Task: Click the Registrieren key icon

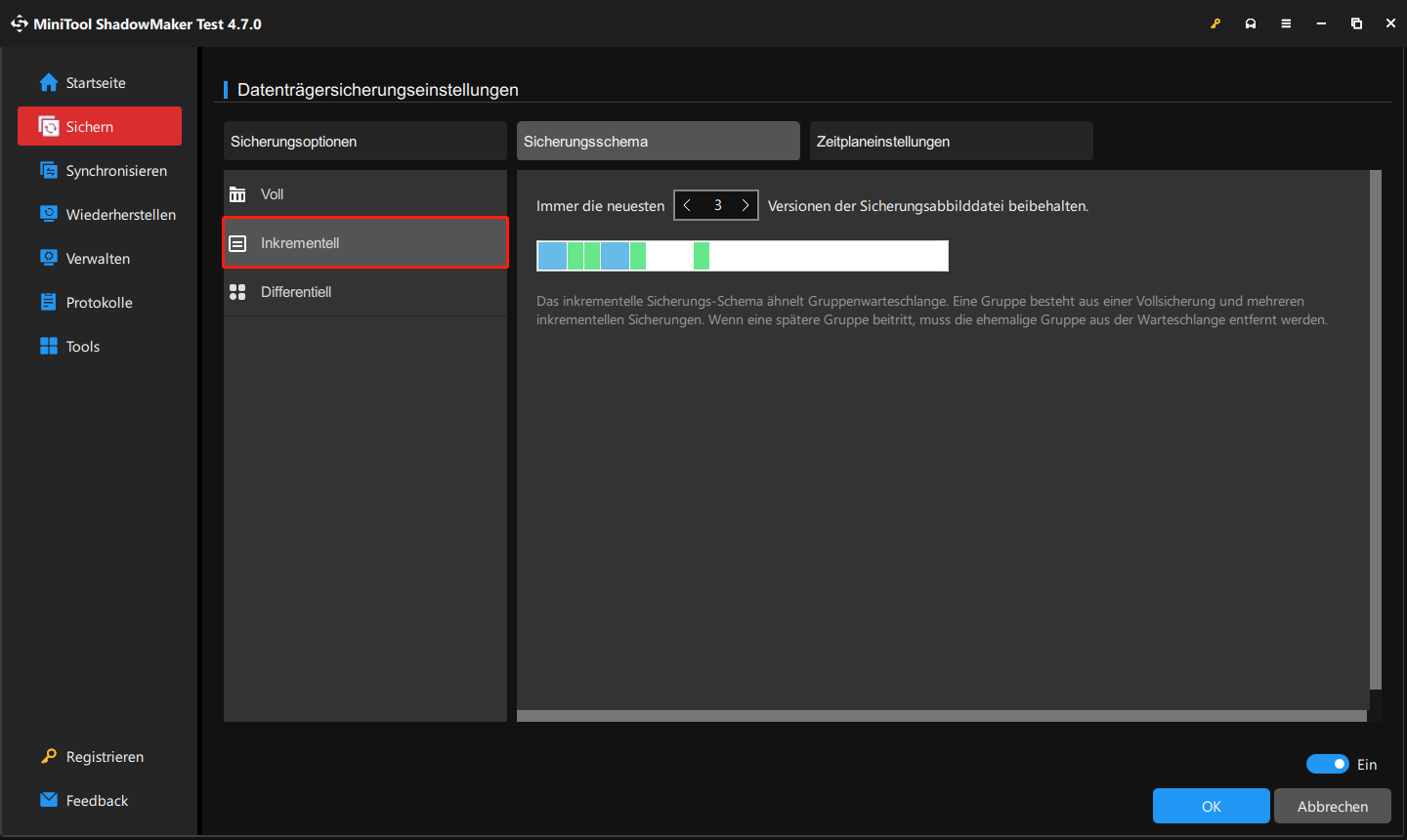Action: click(49, 756)
